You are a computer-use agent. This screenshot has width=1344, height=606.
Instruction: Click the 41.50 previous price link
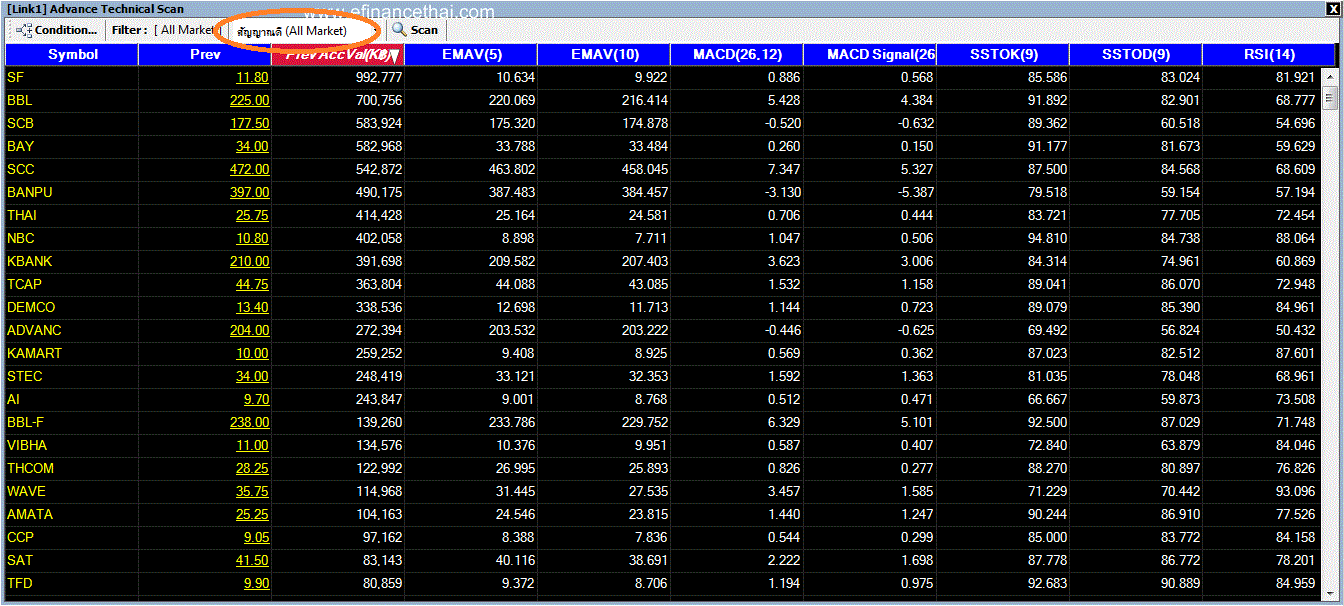[252, 560]
